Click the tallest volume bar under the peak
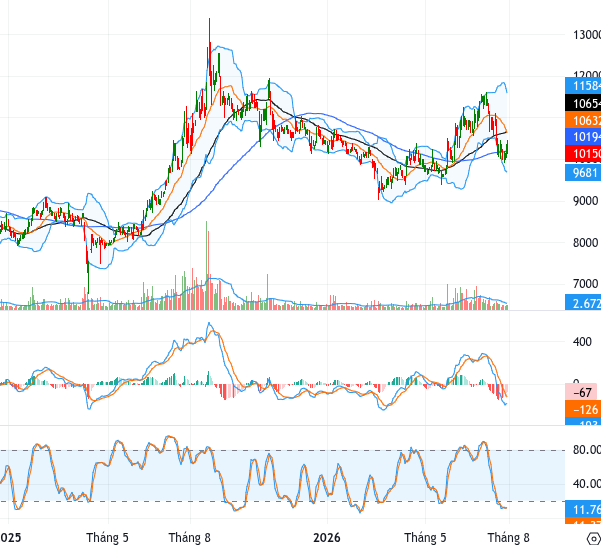 (x=207, y=265)
